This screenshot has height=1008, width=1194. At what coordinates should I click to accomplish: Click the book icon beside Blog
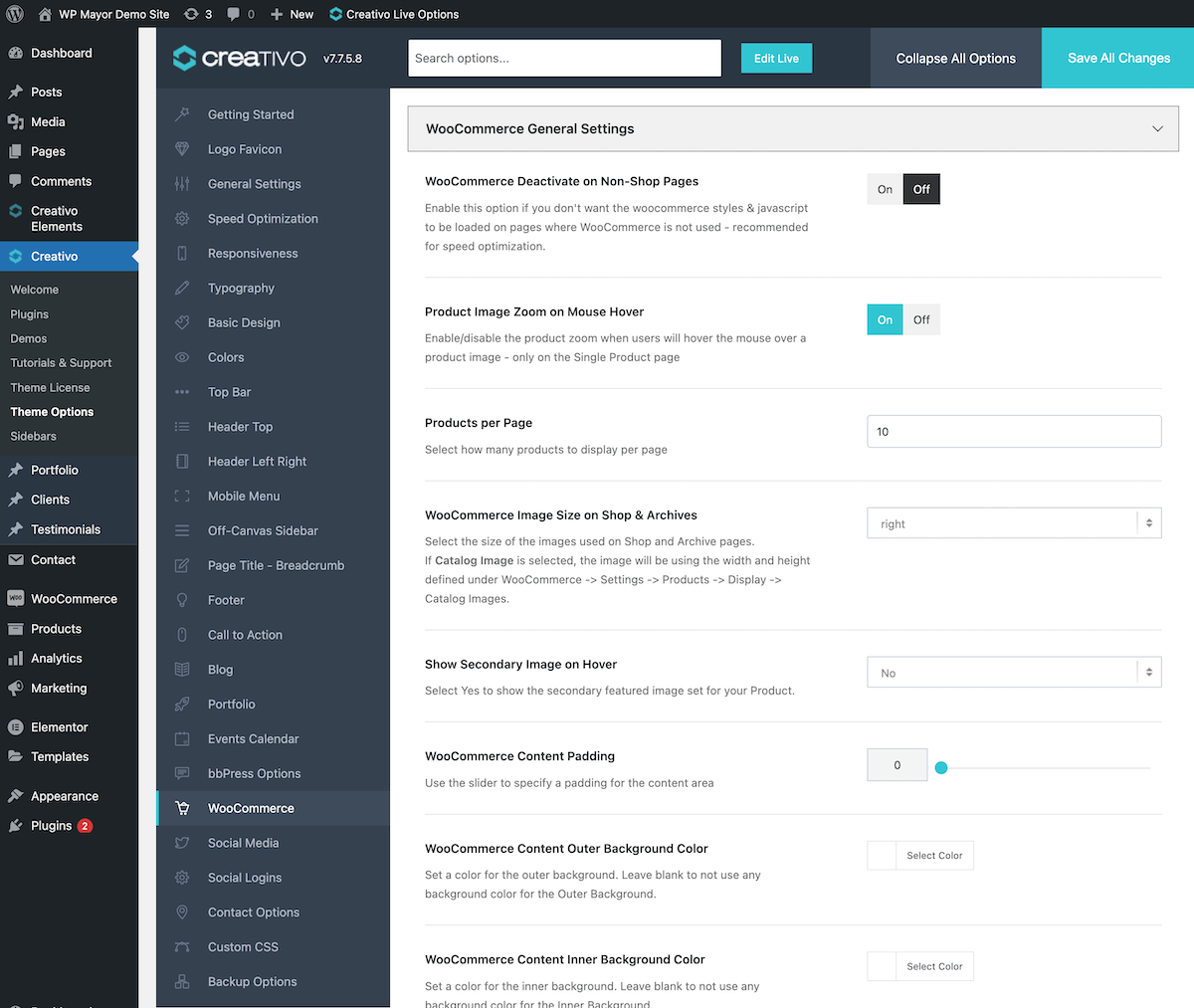[x=182, y=670]
